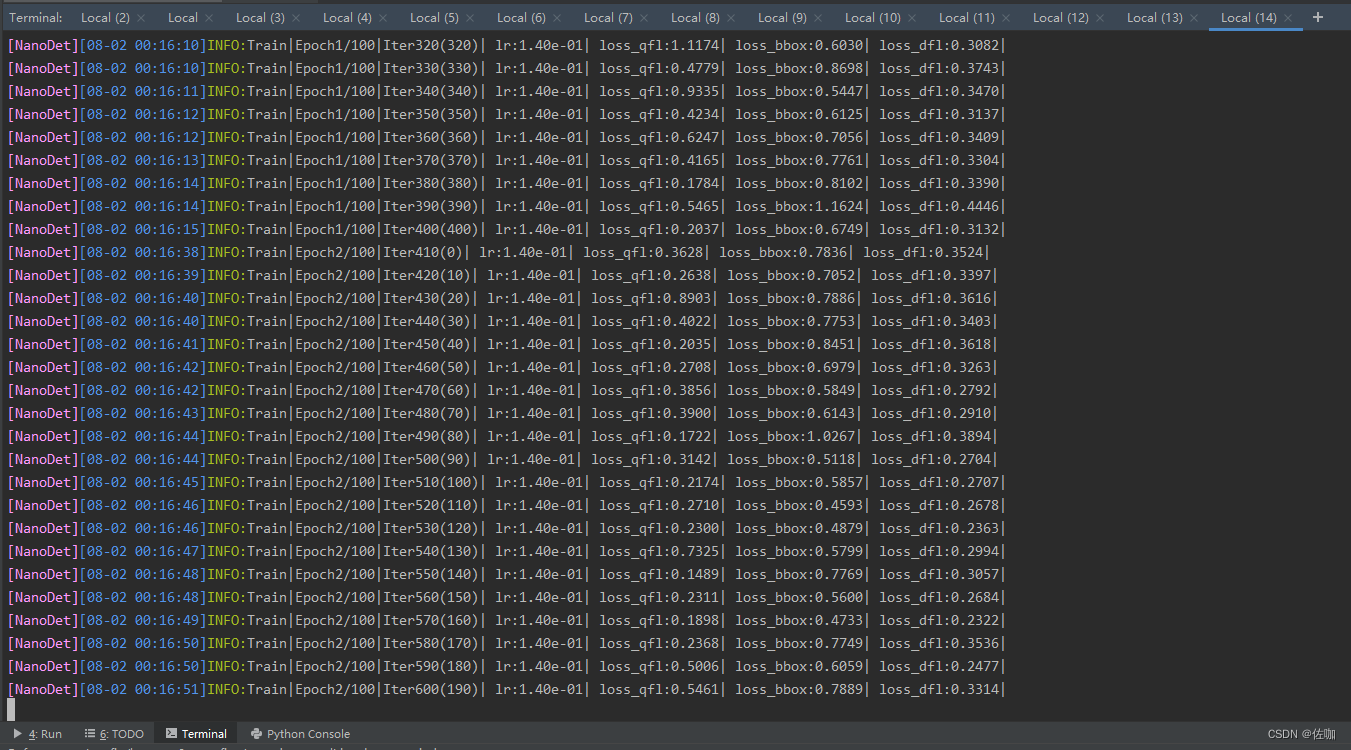Close the Local (12) terminal tab

coord(1100,18)
